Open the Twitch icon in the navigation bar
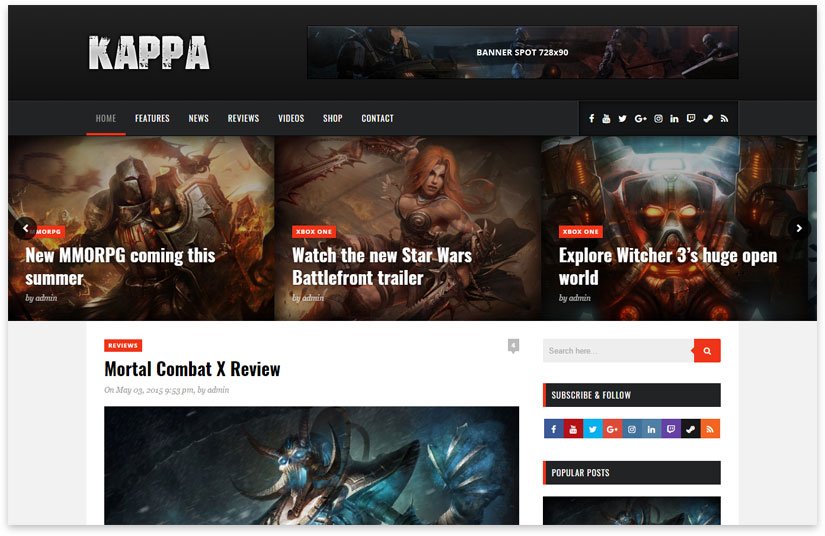This screenshot has width=825, height=536. 691,118
